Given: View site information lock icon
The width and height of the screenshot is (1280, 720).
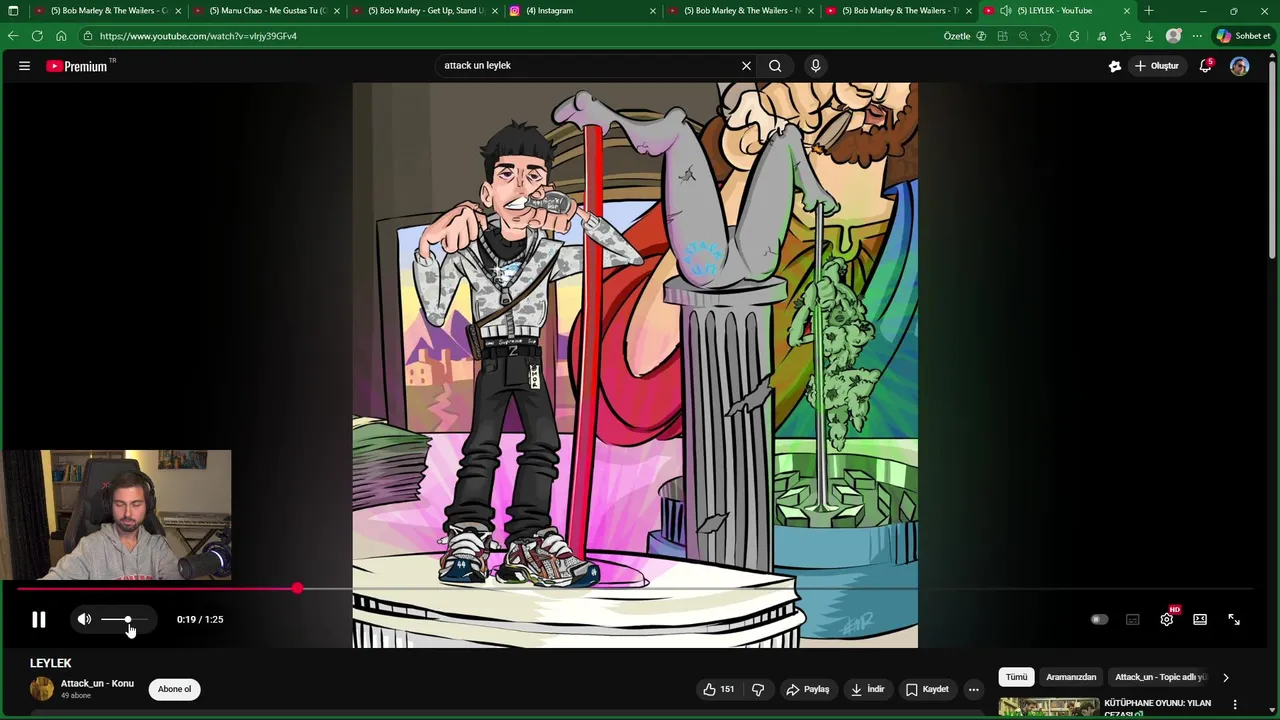Looking at the screenshot, I should click(x=88, y=36).
